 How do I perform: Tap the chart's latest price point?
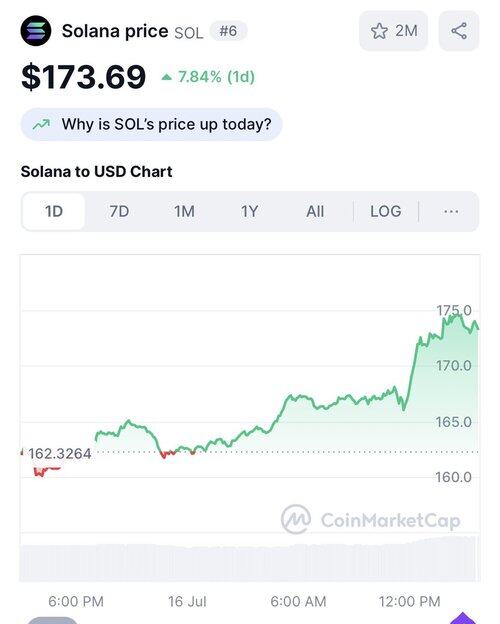pos(478,329)
